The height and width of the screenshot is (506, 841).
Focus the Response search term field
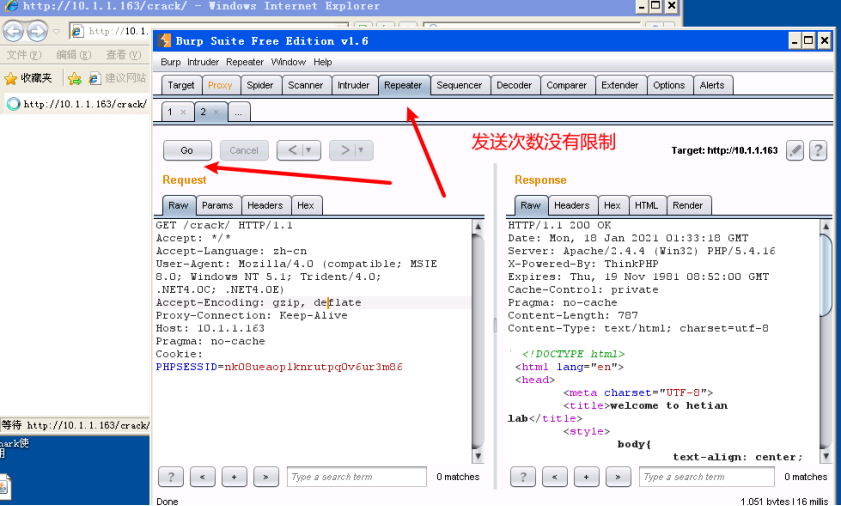(x=707, y=476)
